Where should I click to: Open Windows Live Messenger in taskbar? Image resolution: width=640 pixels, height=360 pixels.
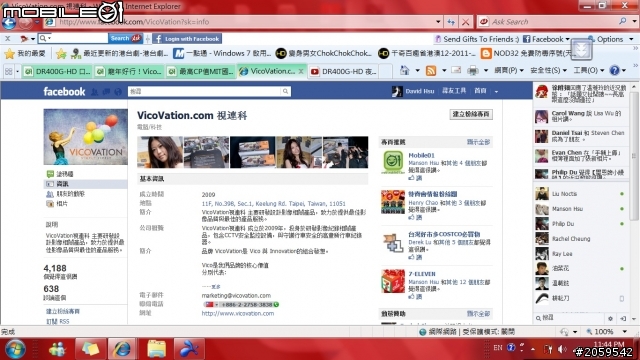58,349
